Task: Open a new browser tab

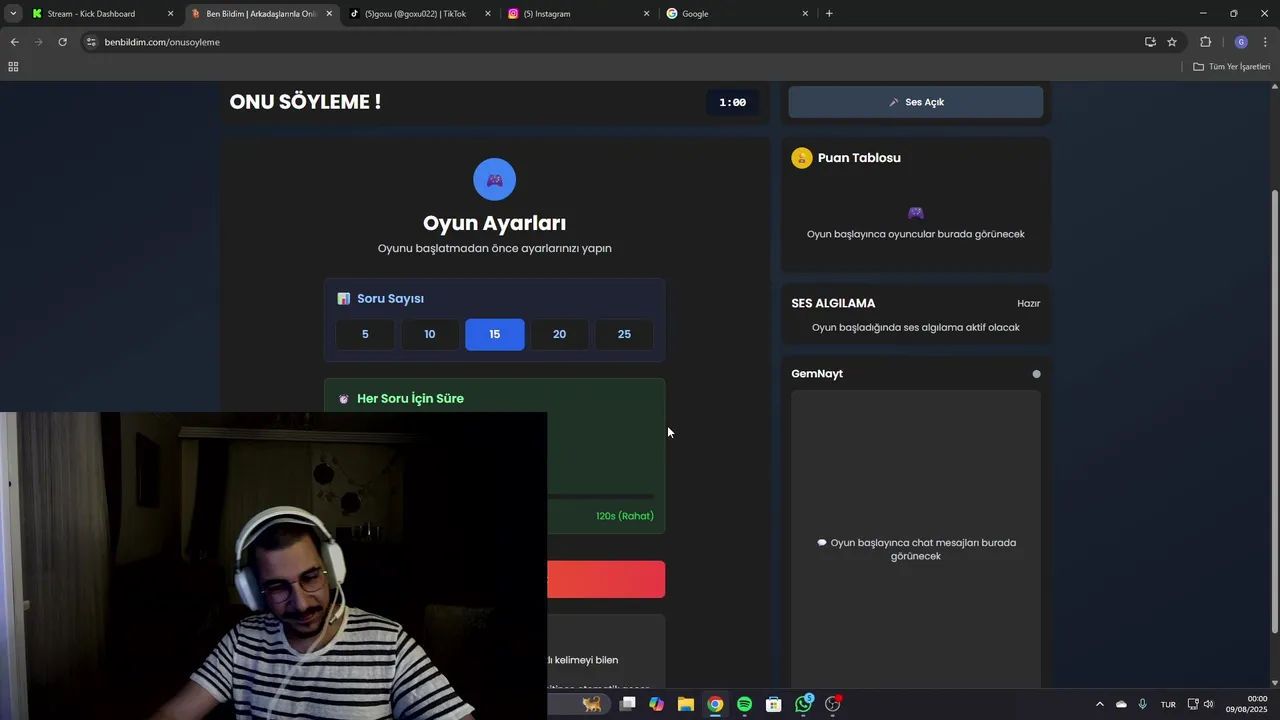Action: coord(829,14)
